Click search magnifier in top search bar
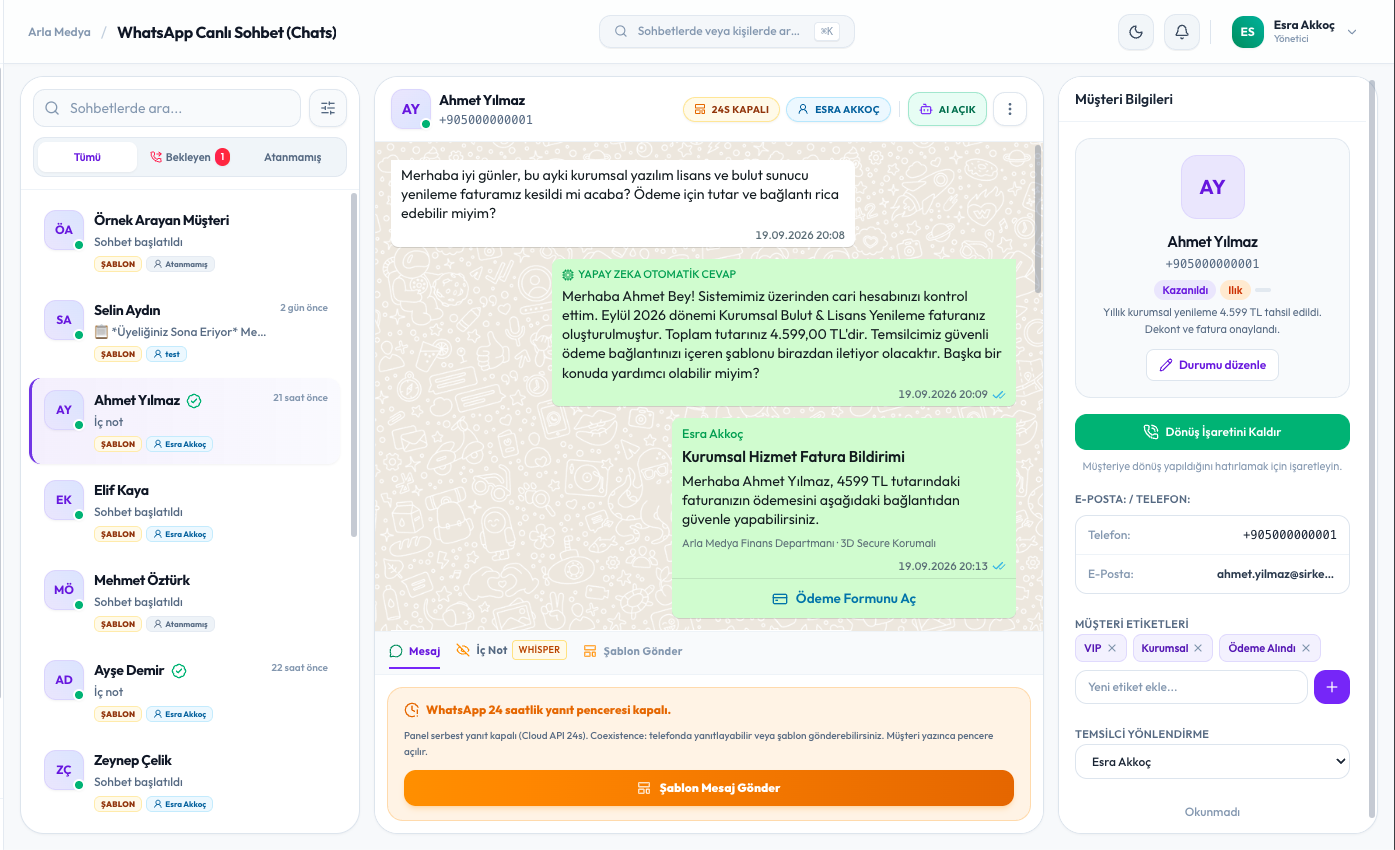Screen dimensions: 1395x850 [621, 31]
